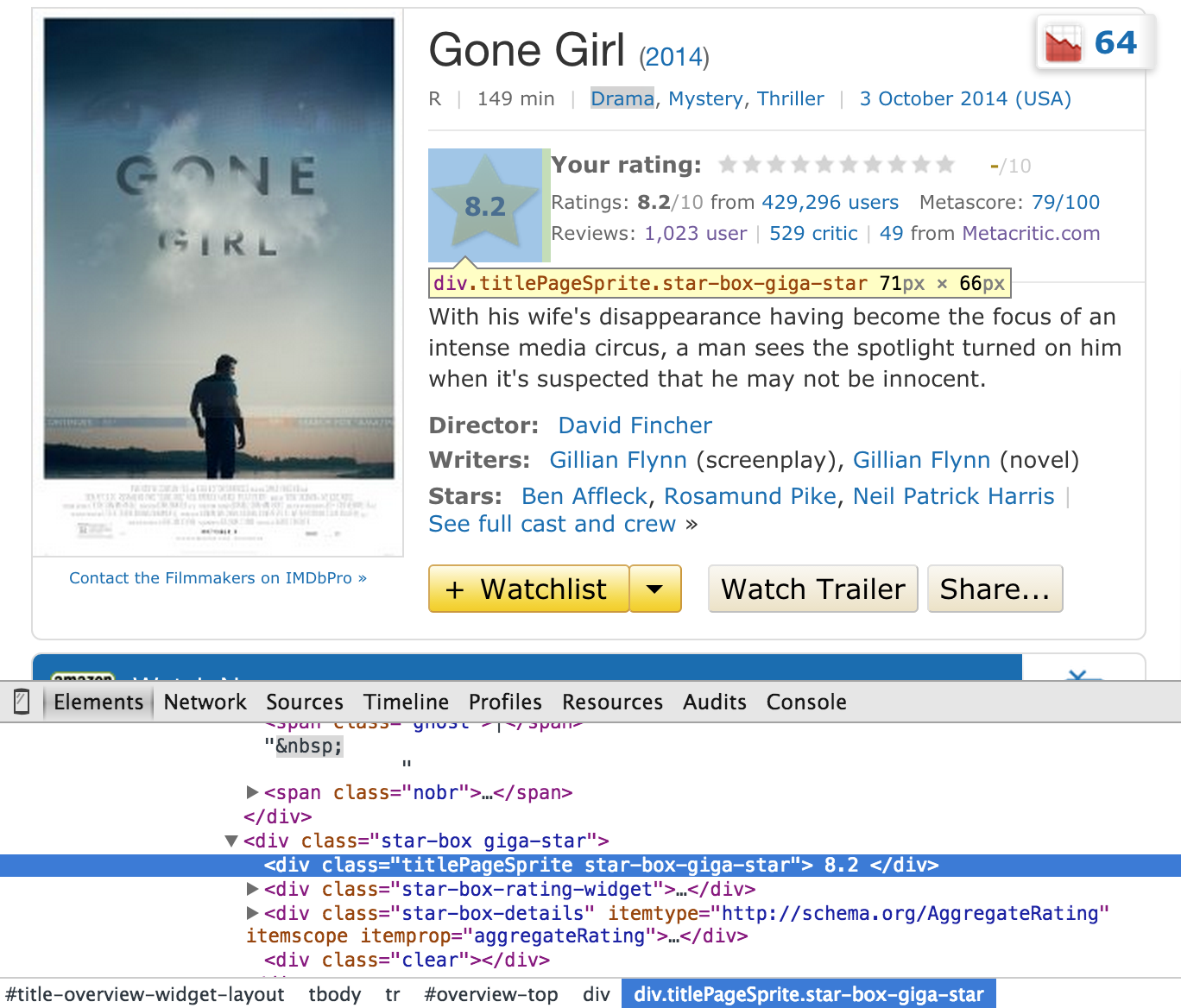The image size is (1181, 1008).
Task: Open the 1,023 user reviews link
Action: (696, 233)
